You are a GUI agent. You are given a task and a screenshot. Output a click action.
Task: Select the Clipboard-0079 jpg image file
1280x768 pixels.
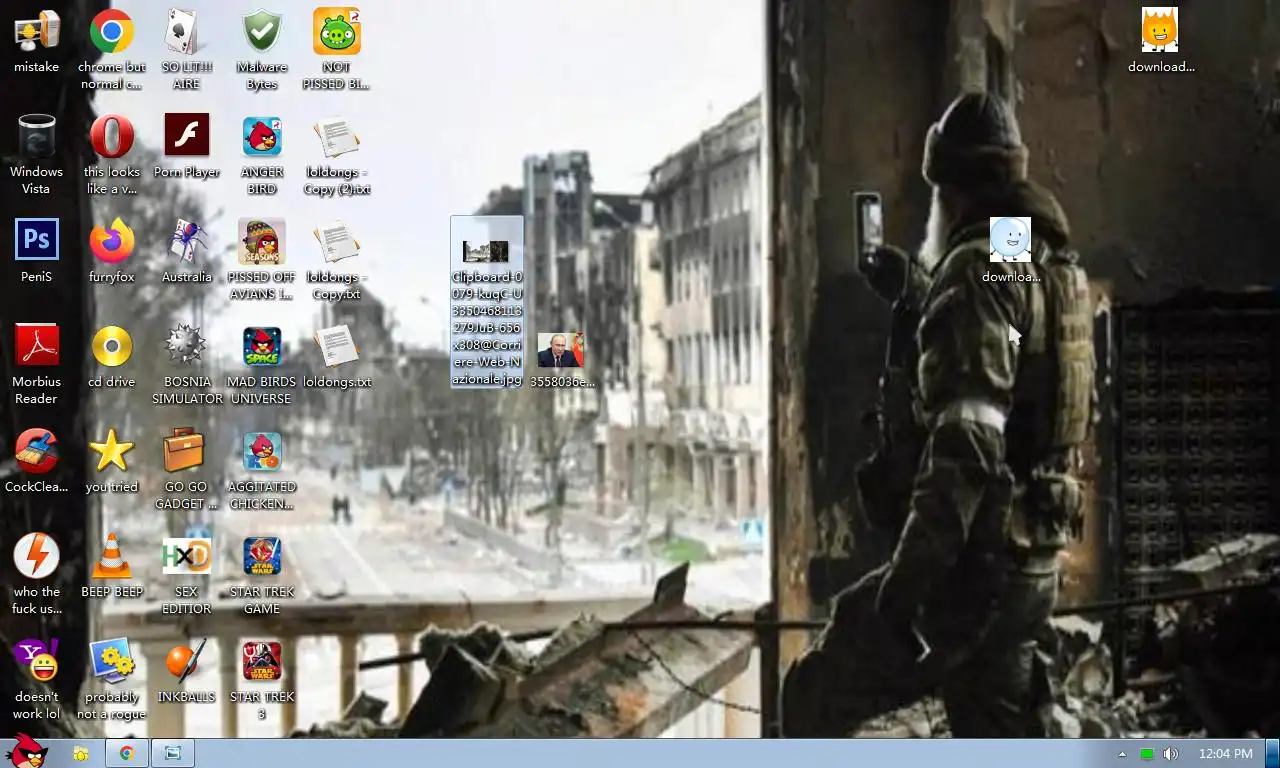click(487, 302)
